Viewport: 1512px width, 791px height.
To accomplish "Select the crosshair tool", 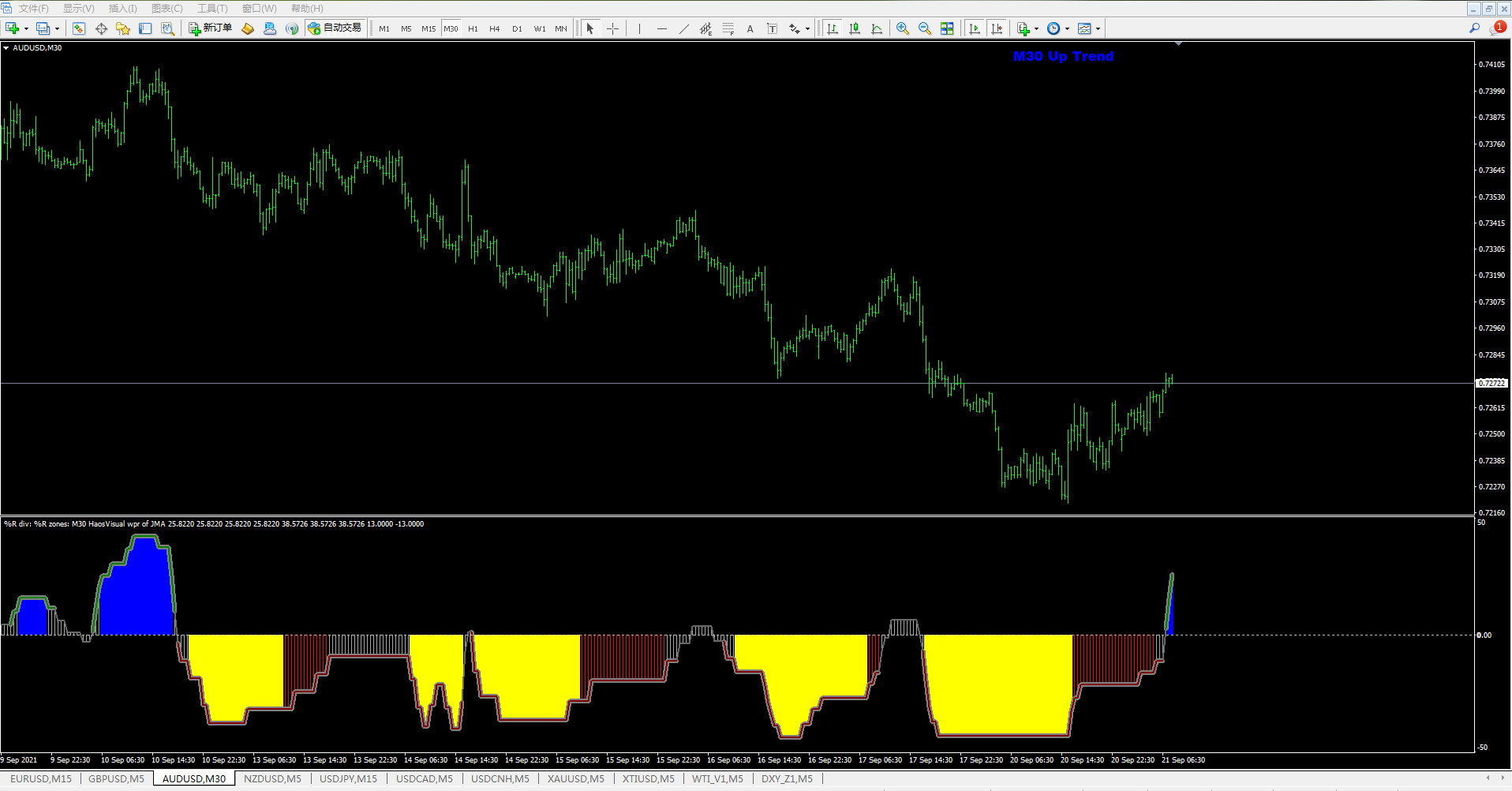I will point(612,28).
